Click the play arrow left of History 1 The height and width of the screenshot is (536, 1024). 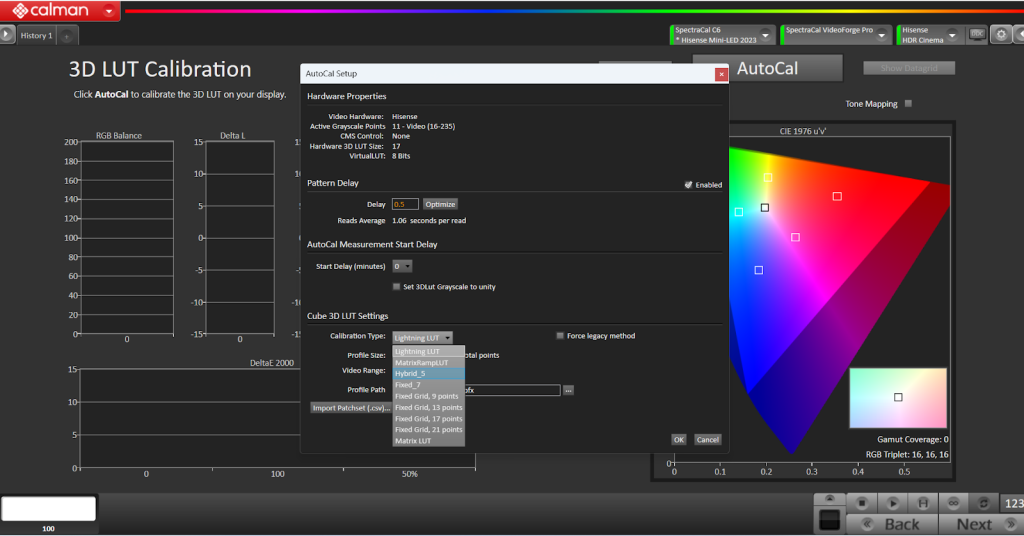pyautogui.click(x=7, y=35)
